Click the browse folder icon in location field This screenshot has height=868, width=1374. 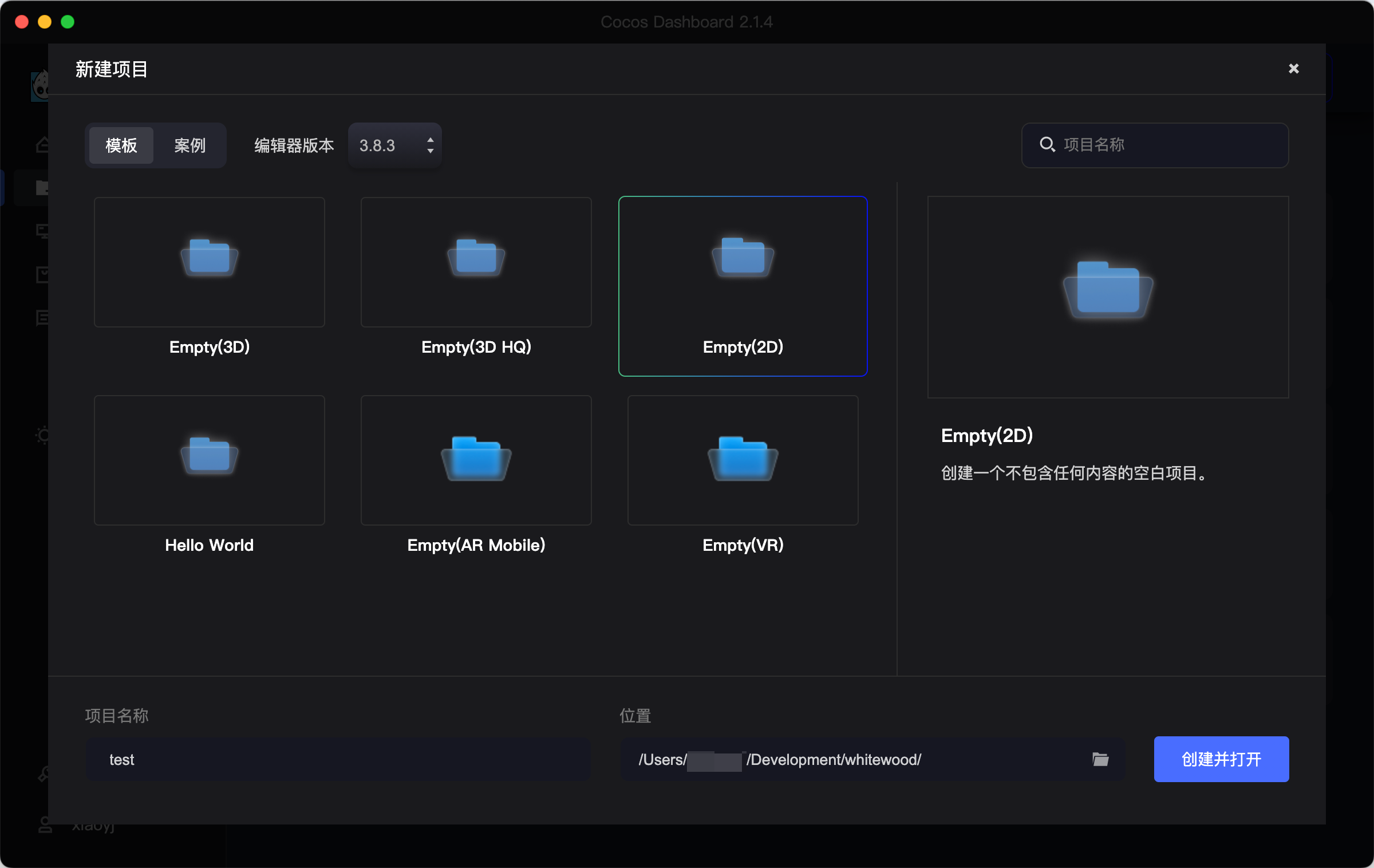[x=1100, y=759]
